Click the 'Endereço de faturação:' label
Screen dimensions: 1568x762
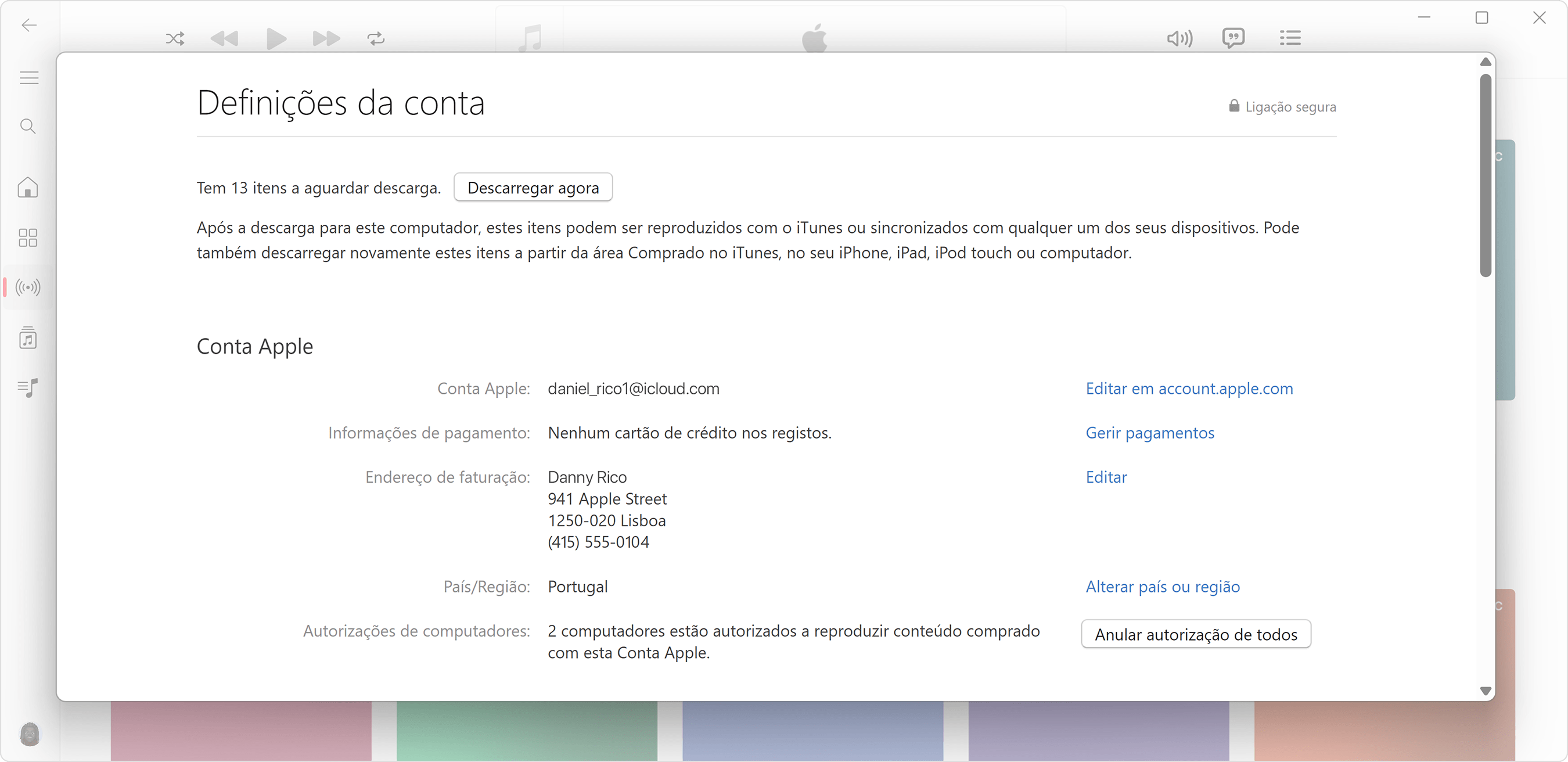(447, 477)
